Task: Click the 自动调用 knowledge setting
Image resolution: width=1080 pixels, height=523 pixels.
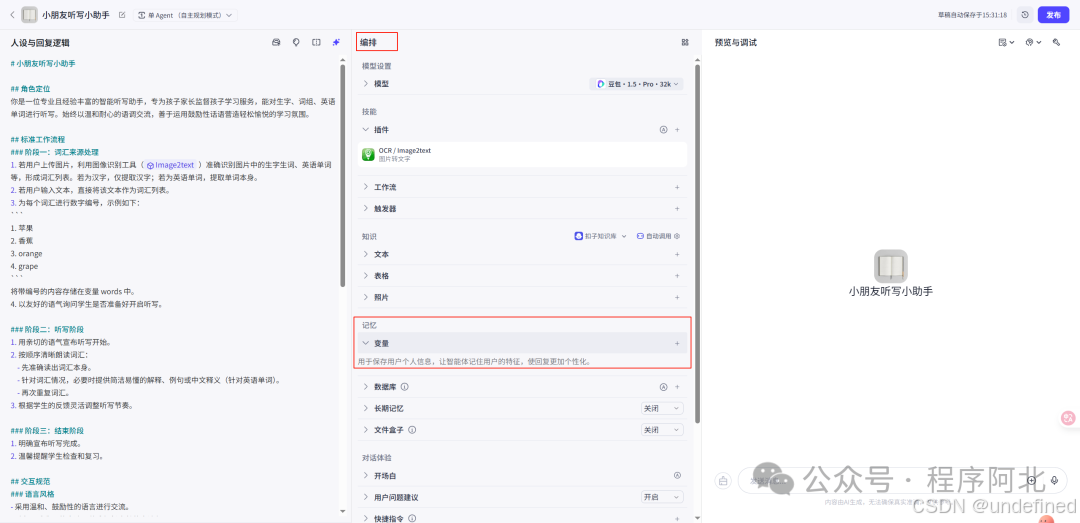Action: click(658, 236)
